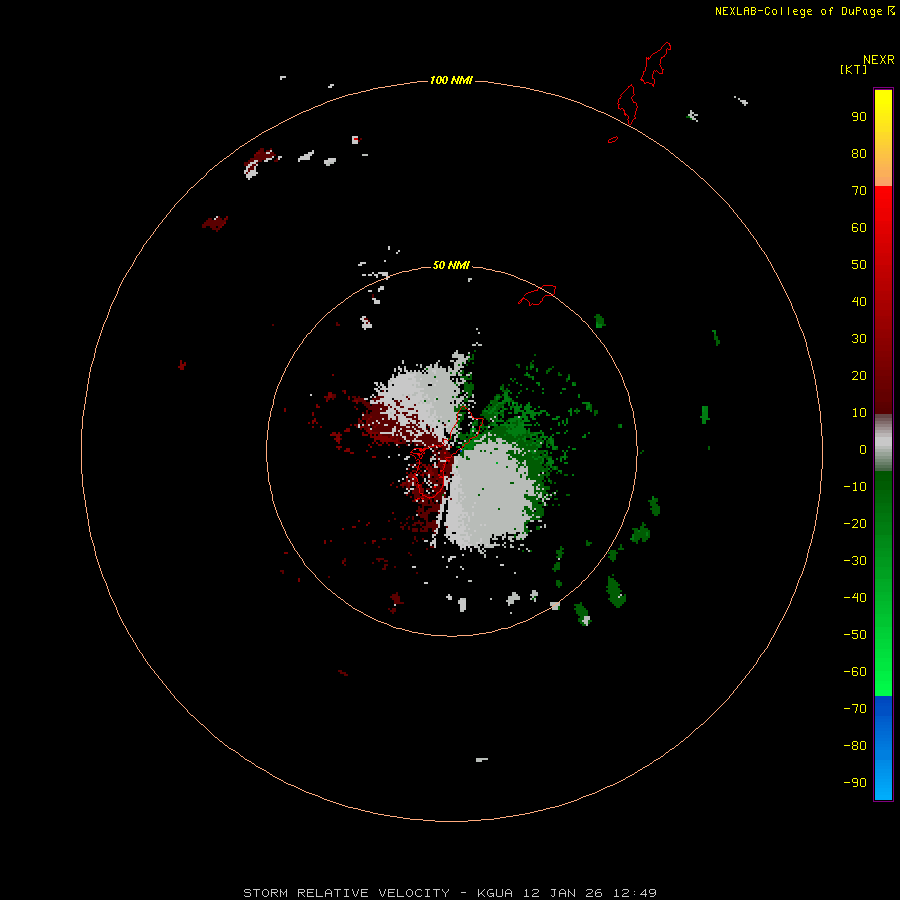Click the topmost red island outline beyond 100 NMI
Image resolution: width=900 pixels, height=900 pixels.
click(x=655, y=64)
